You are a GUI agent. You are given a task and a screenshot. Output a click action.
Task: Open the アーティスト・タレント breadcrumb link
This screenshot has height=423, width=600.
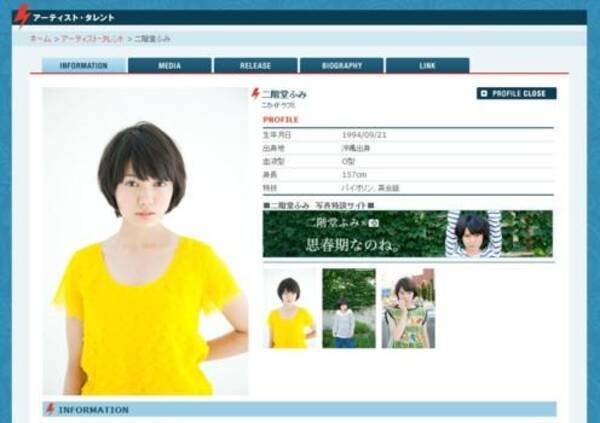pos(92,39)
